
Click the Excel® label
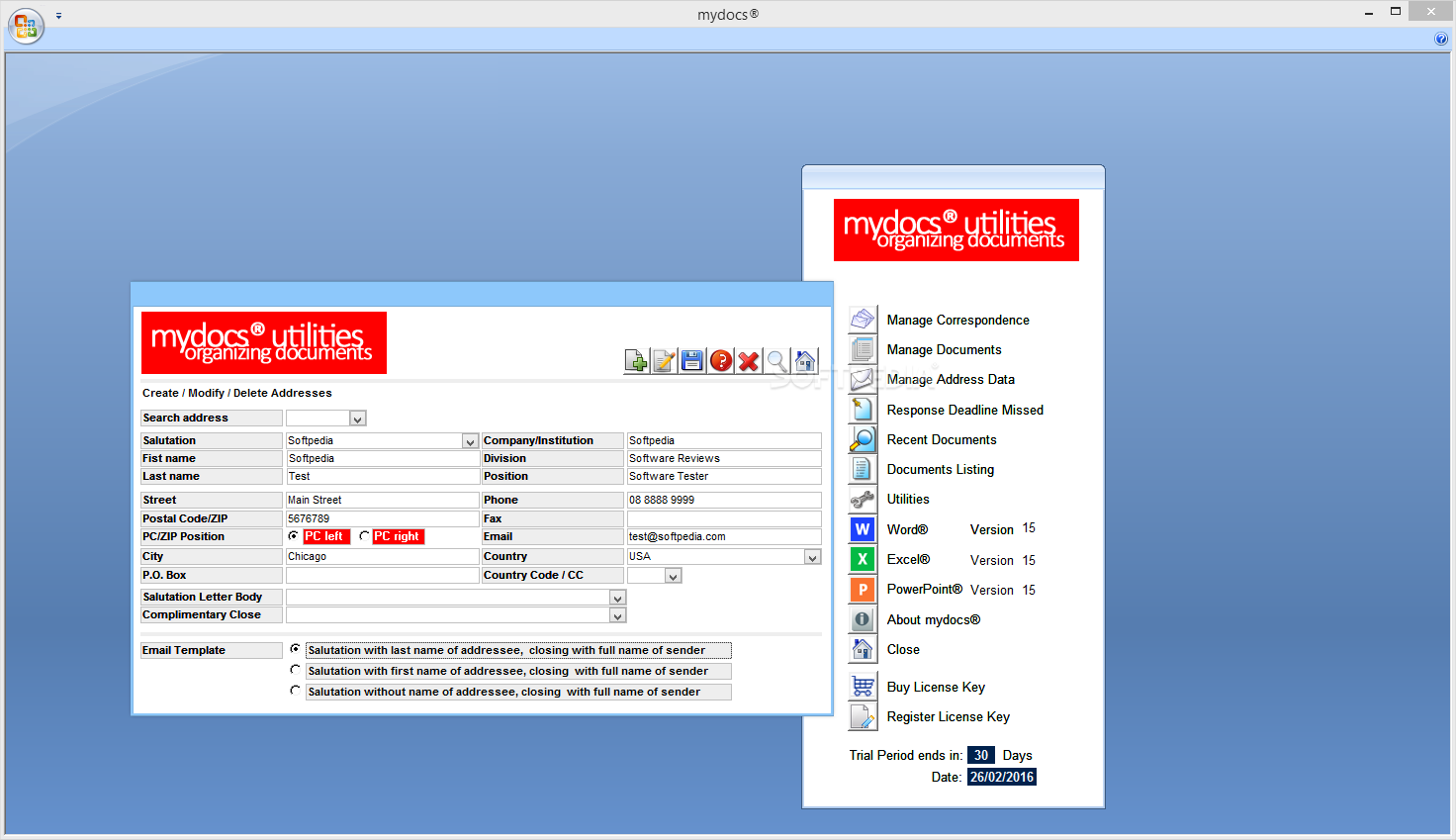908,559
